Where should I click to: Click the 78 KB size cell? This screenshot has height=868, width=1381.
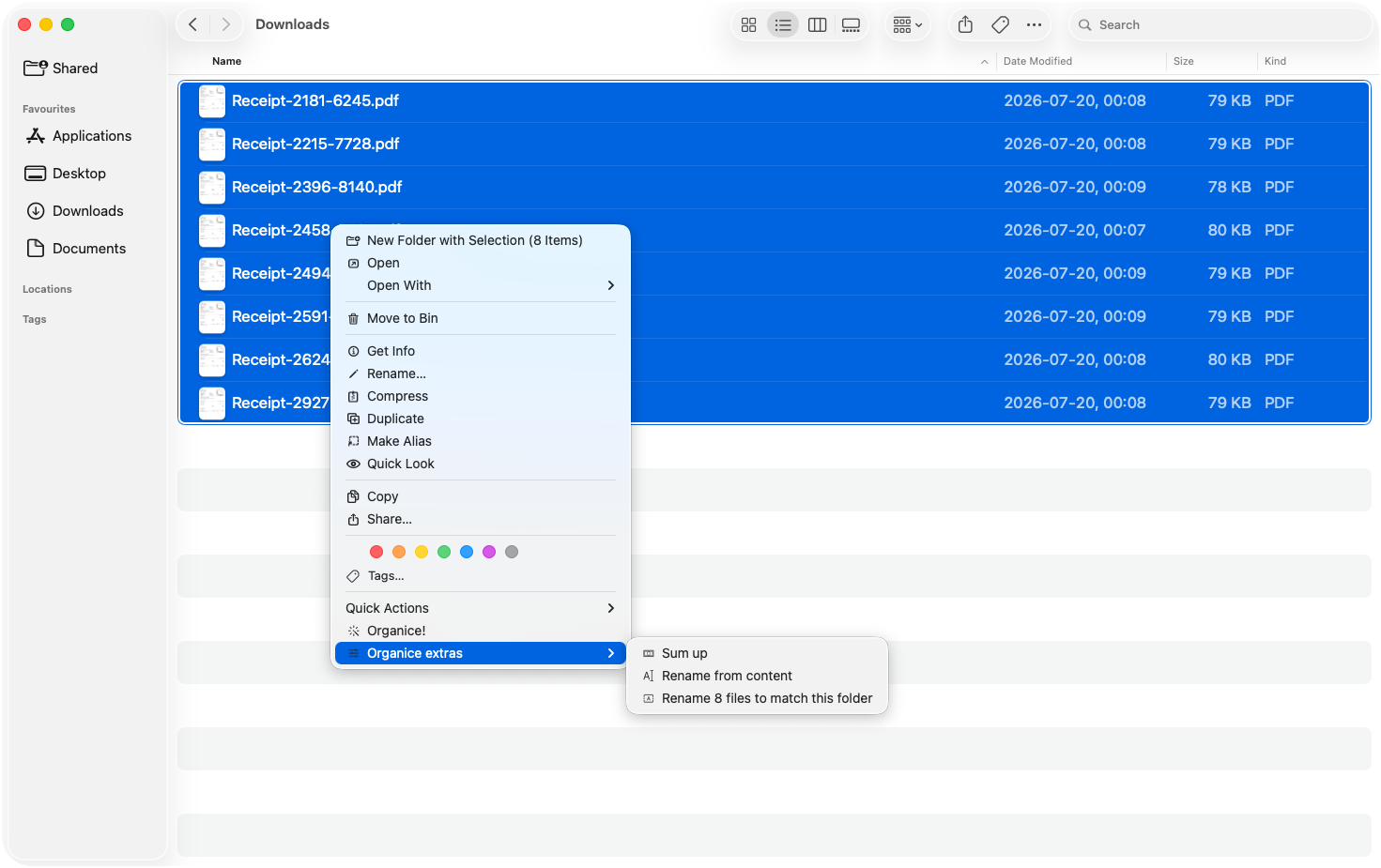pos(1229,187)
